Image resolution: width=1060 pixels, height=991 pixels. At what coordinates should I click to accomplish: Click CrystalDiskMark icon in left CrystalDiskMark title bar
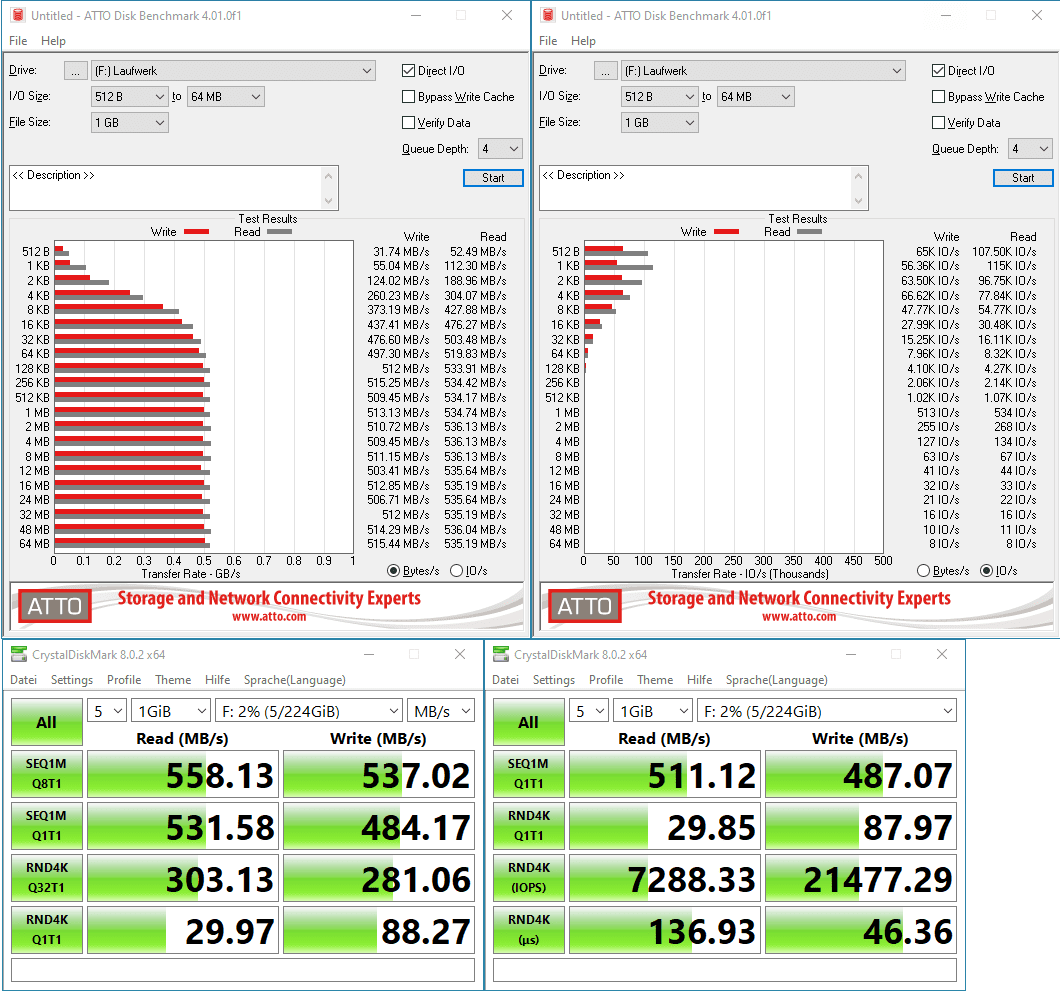coord(19,654)
